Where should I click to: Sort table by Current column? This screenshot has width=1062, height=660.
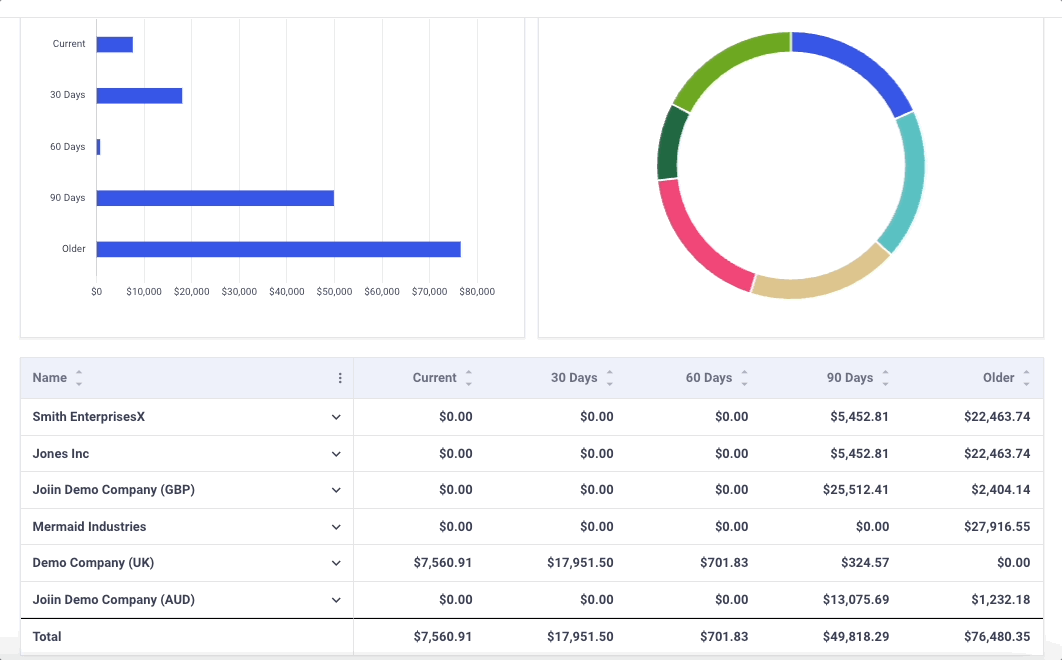pos(469,378)
